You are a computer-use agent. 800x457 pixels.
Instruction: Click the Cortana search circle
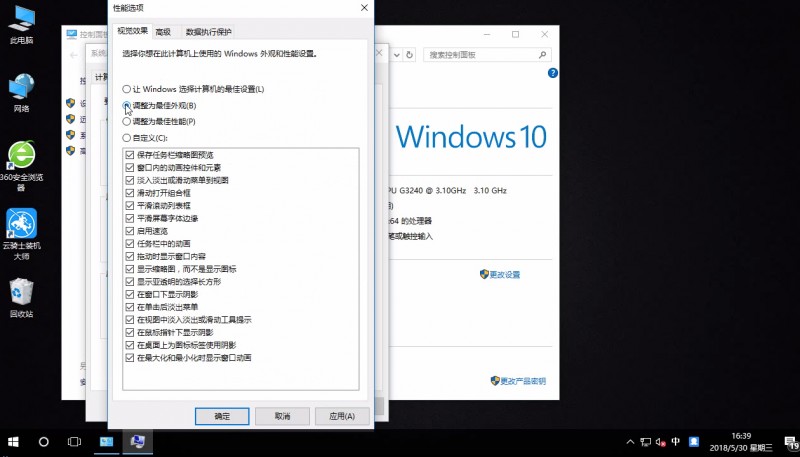tap(44, 442)
